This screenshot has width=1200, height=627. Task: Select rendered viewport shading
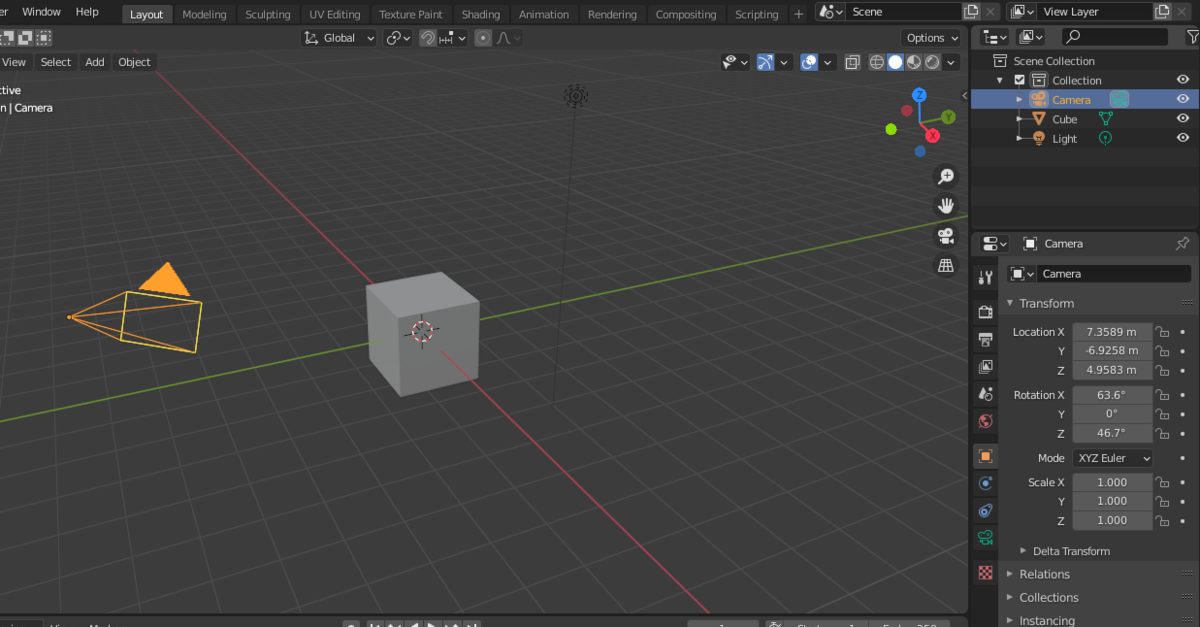click(931, 62)
